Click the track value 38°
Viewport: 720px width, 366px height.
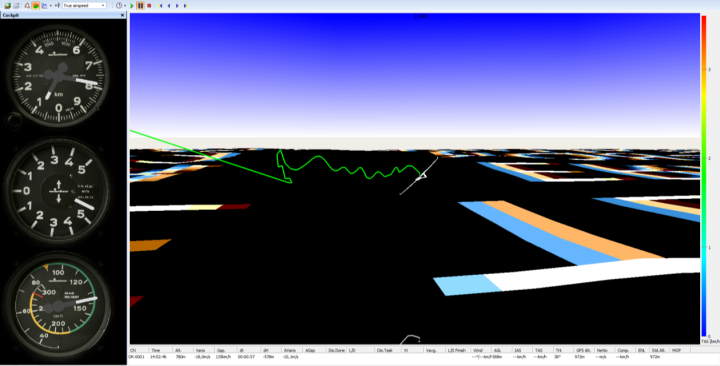click(558, 357)
